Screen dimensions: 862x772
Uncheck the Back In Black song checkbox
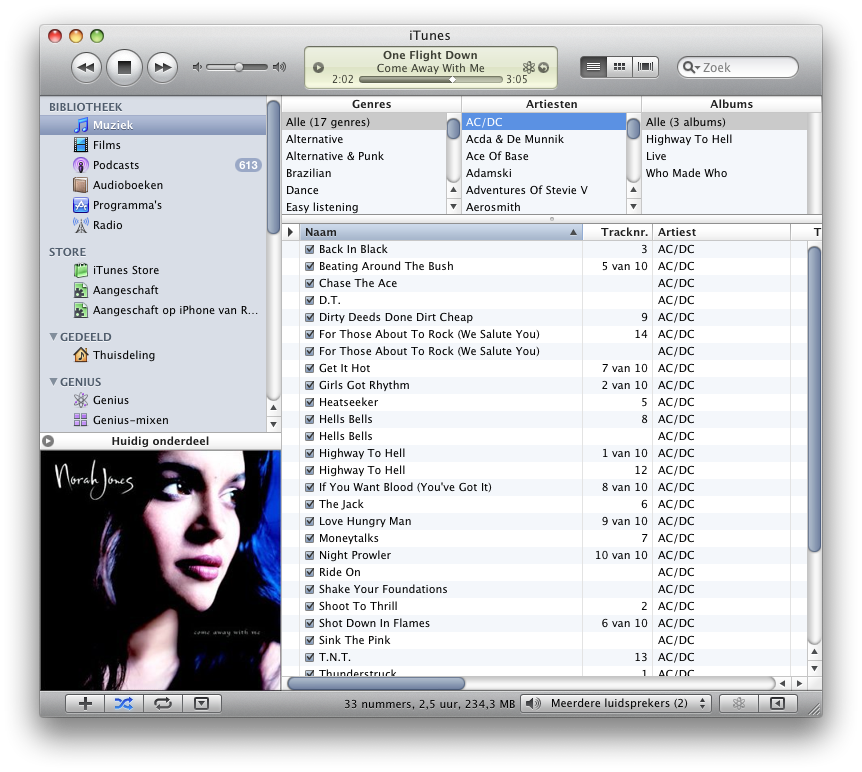(x=309, y=250)
